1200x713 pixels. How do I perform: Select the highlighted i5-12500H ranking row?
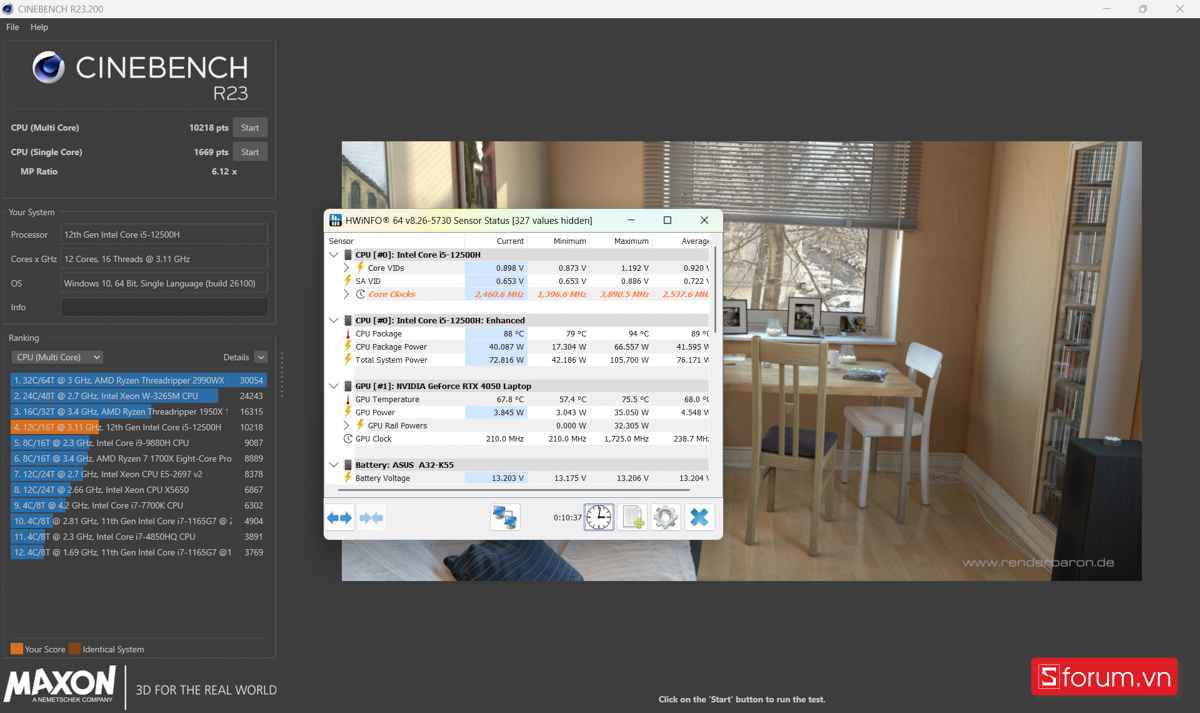point(138,427)
